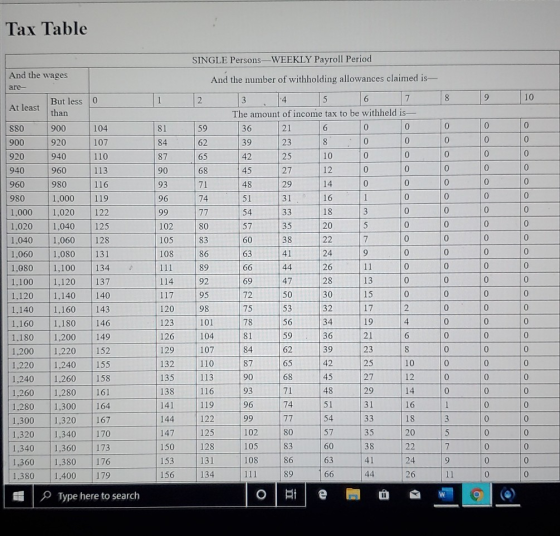Click the Type here to search box

[140, 496]
